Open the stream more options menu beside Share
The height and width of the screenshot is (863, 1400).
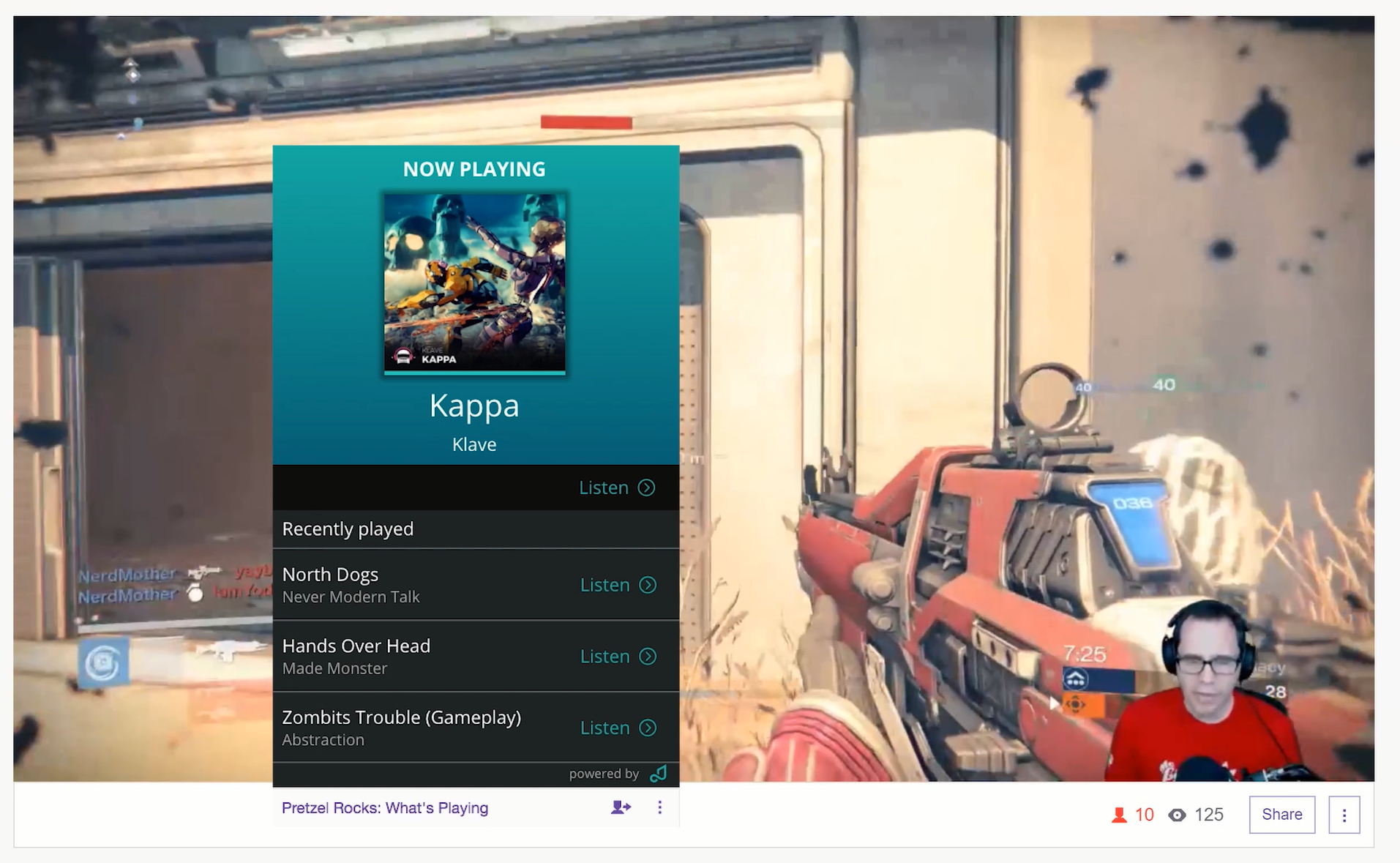(1344, 815)
